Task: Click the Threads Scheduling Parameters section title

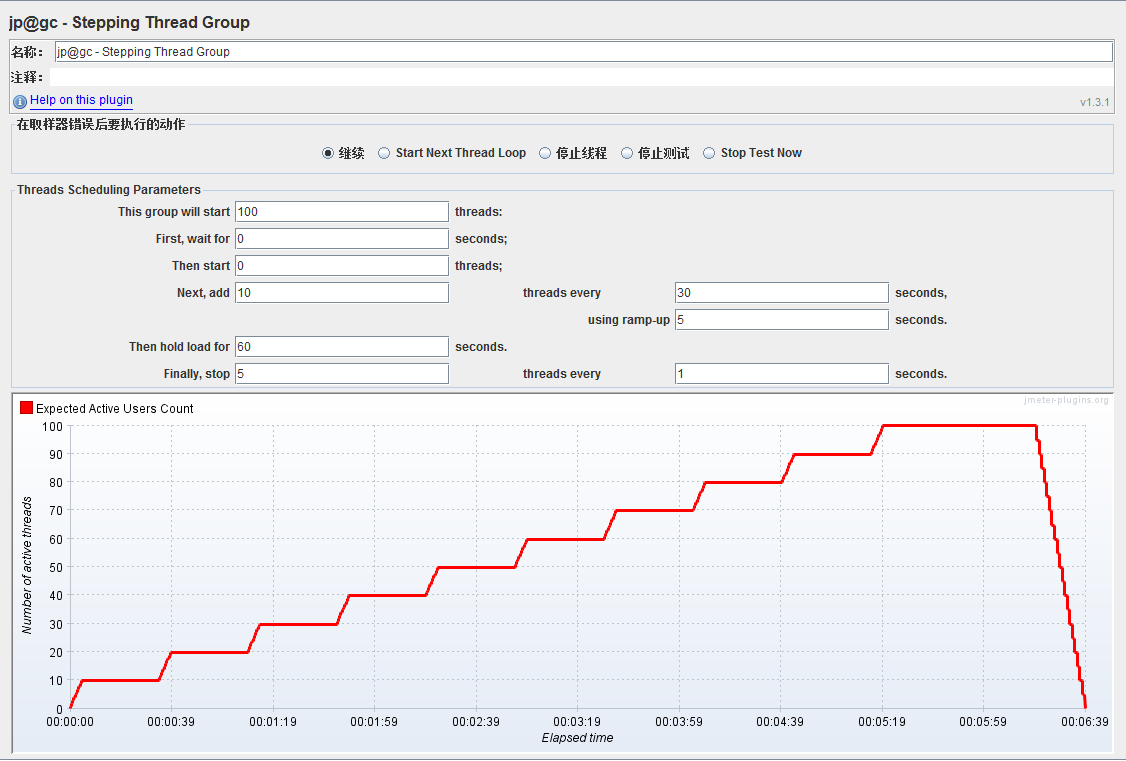Action: click(108, 190)
